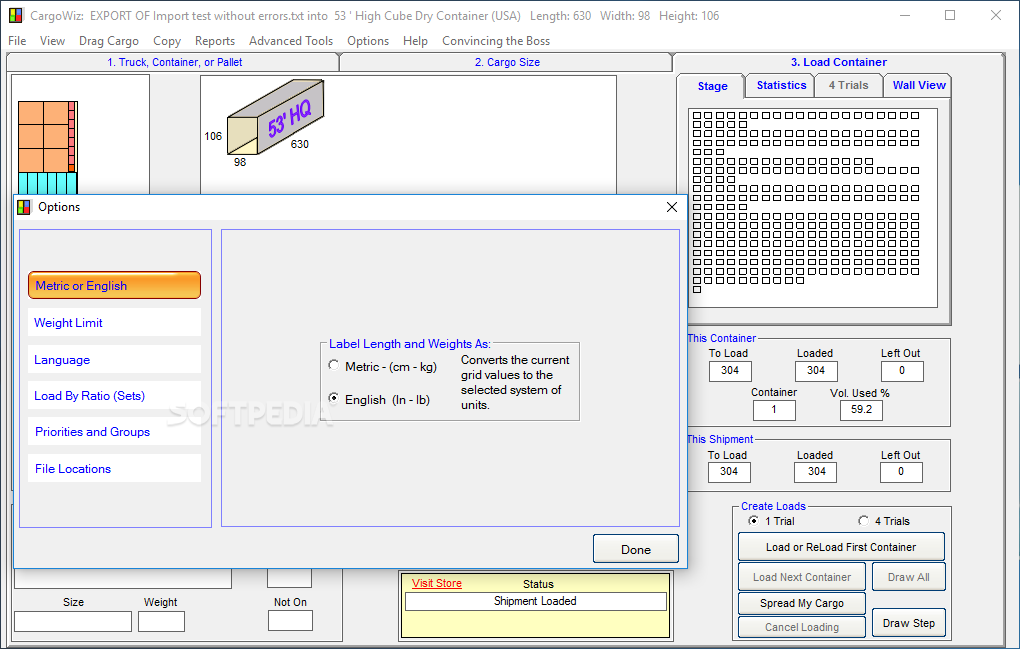Viewport: 1020px width, 649px height.
Task: Click the Not On input field
Action: tap(290, 620)
